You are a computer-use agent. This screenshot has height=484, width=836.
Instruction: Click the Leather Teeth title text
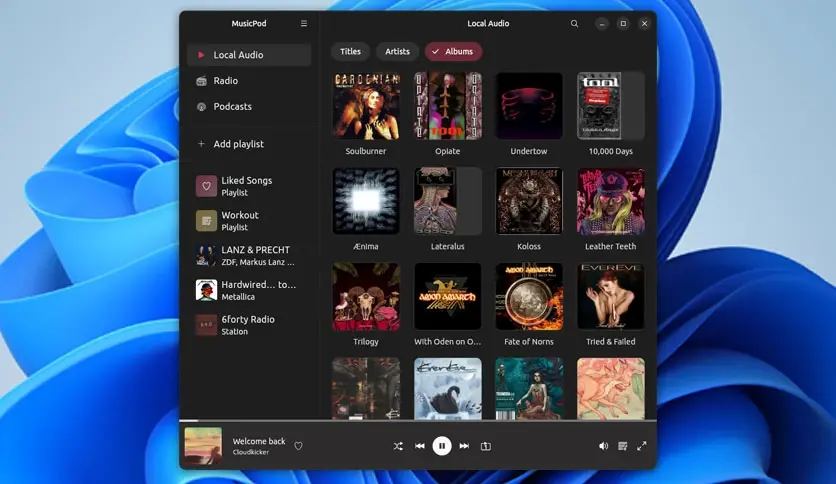coord(611,247)
